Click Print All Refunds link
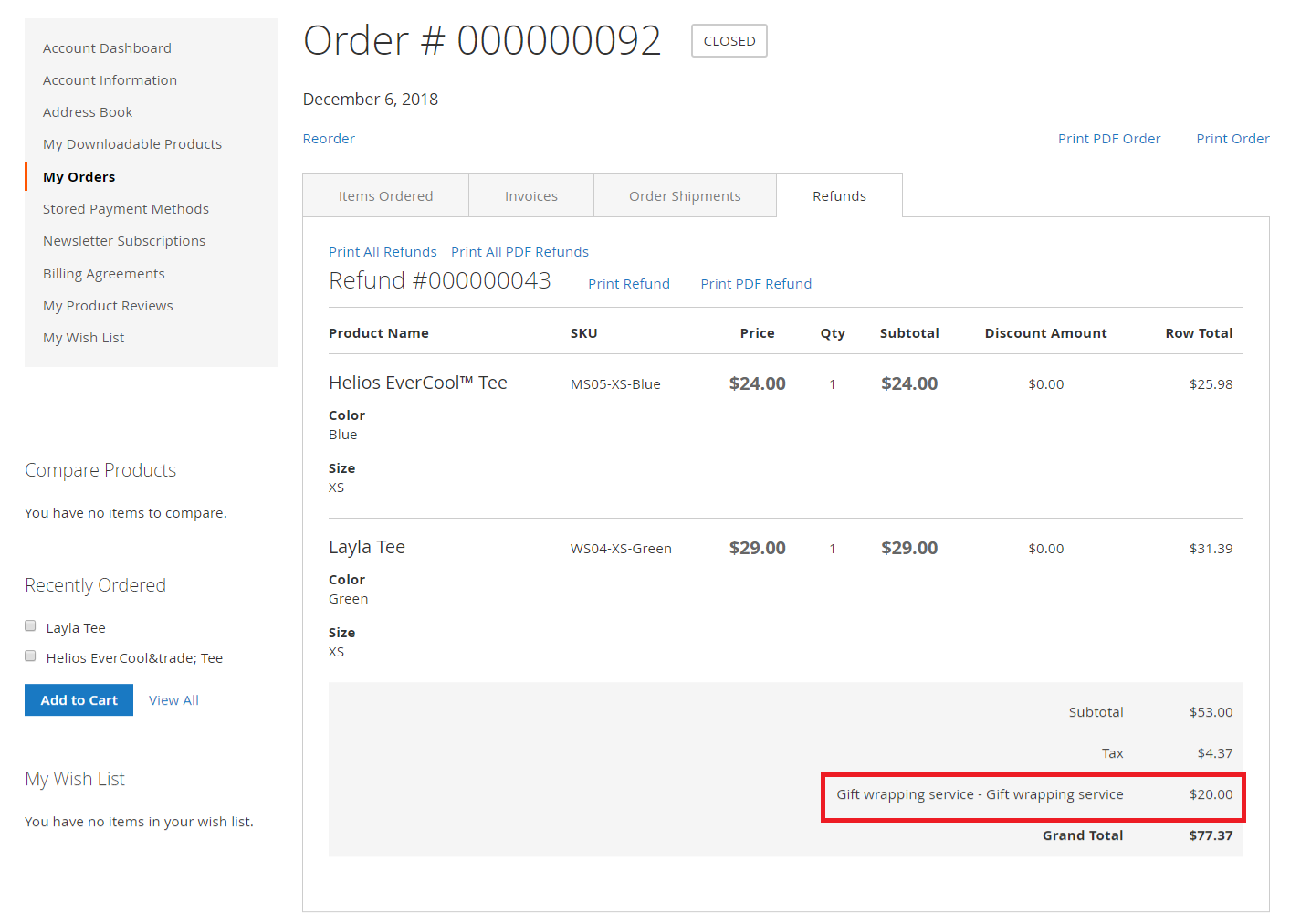1290x924 pixels. [383, 252]
